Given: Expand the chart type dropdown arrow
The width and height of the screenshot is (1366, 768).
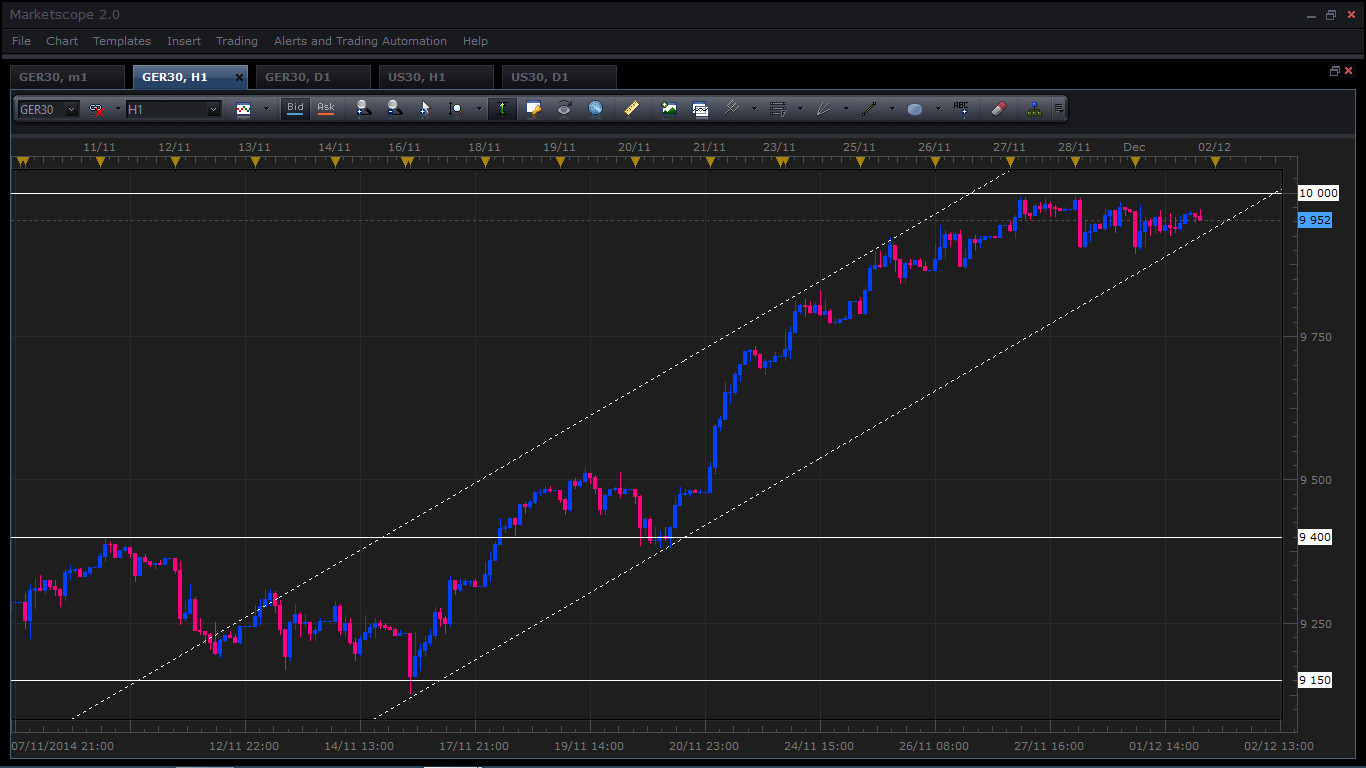Looking at the screenshot, I should click(x=265, y=108).
